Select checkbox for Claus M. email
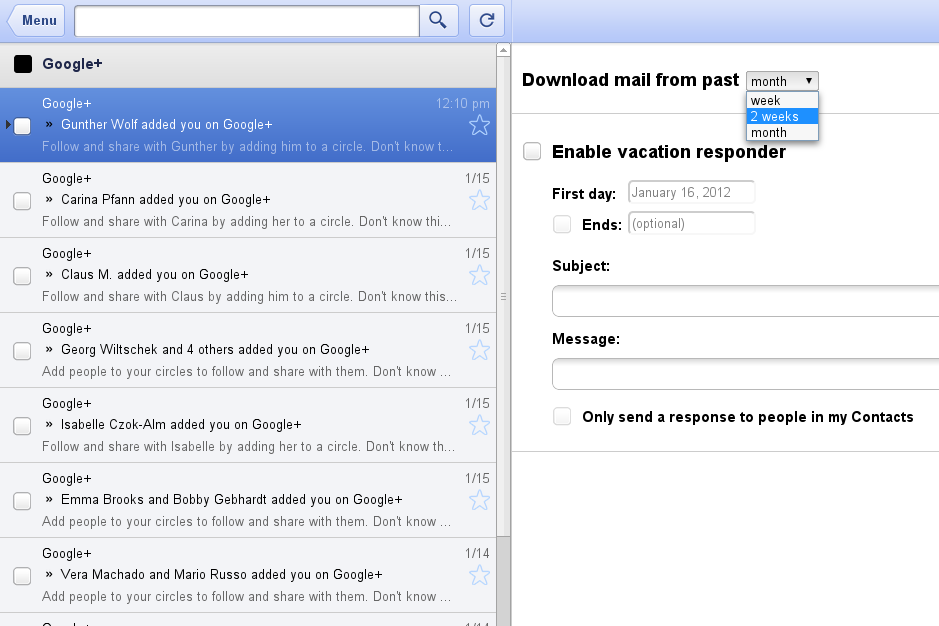Viewport: 939px width, 626px height. [22, 276]
